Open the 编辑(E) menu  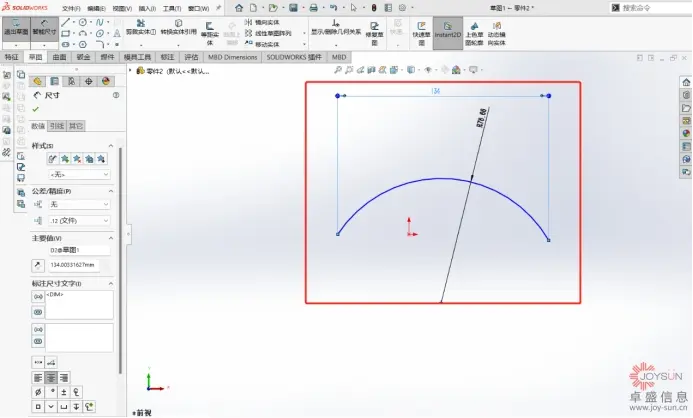tap(96, 8)
